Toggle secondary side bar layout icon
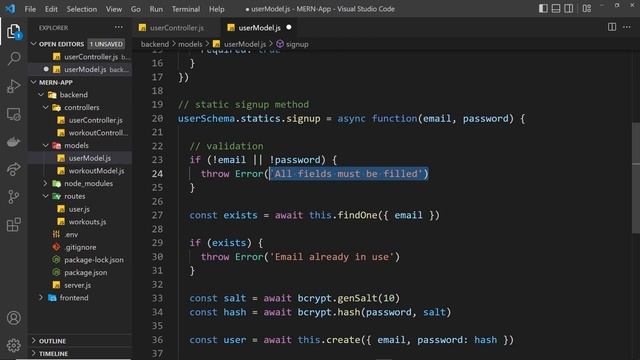Screen dimensions: 640x360 (568, 9)
